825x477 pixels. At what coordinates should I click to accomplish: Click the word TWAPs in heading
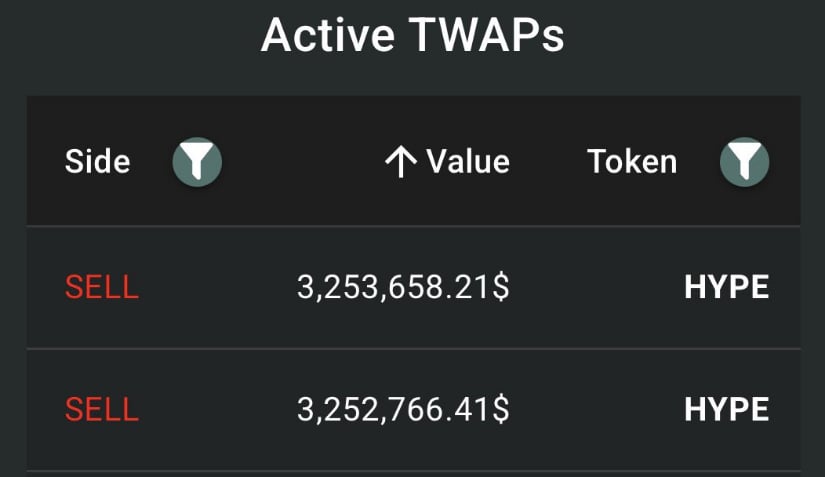pos(486,35)
